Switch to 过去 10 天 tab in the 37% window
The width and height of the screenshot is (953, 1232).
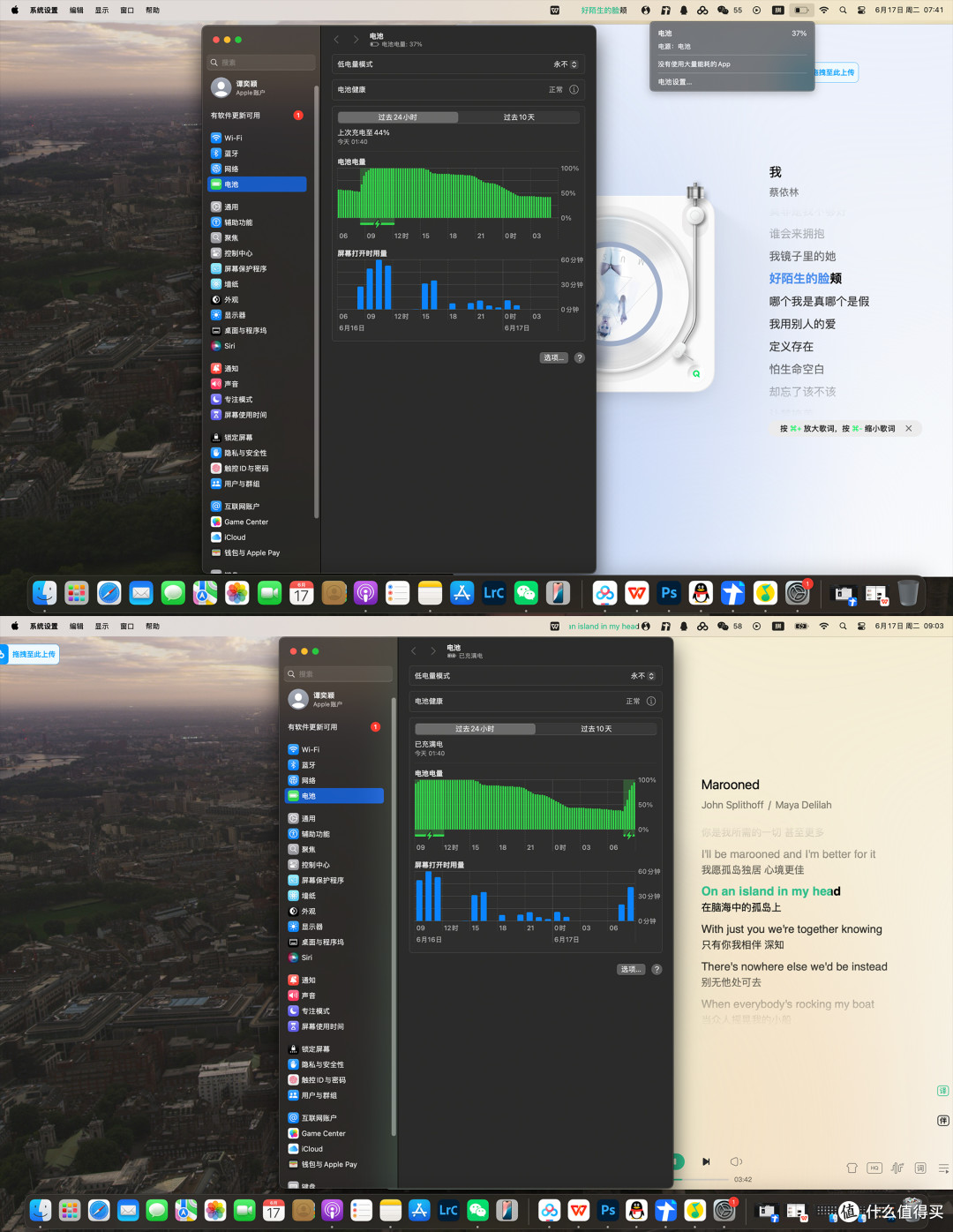pos(519,116)
